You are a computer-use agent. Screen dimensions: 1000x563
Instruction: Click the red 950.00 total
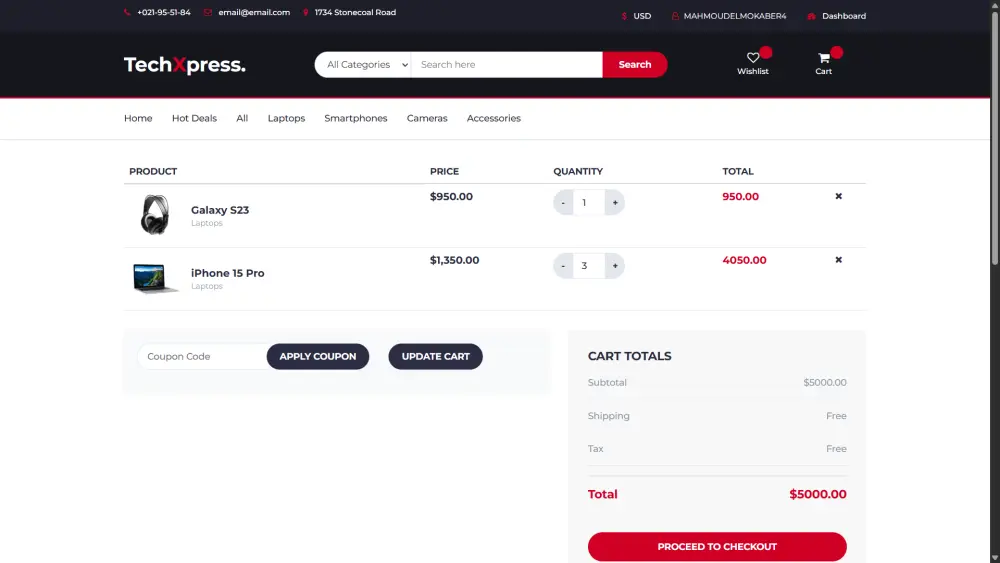740,196
